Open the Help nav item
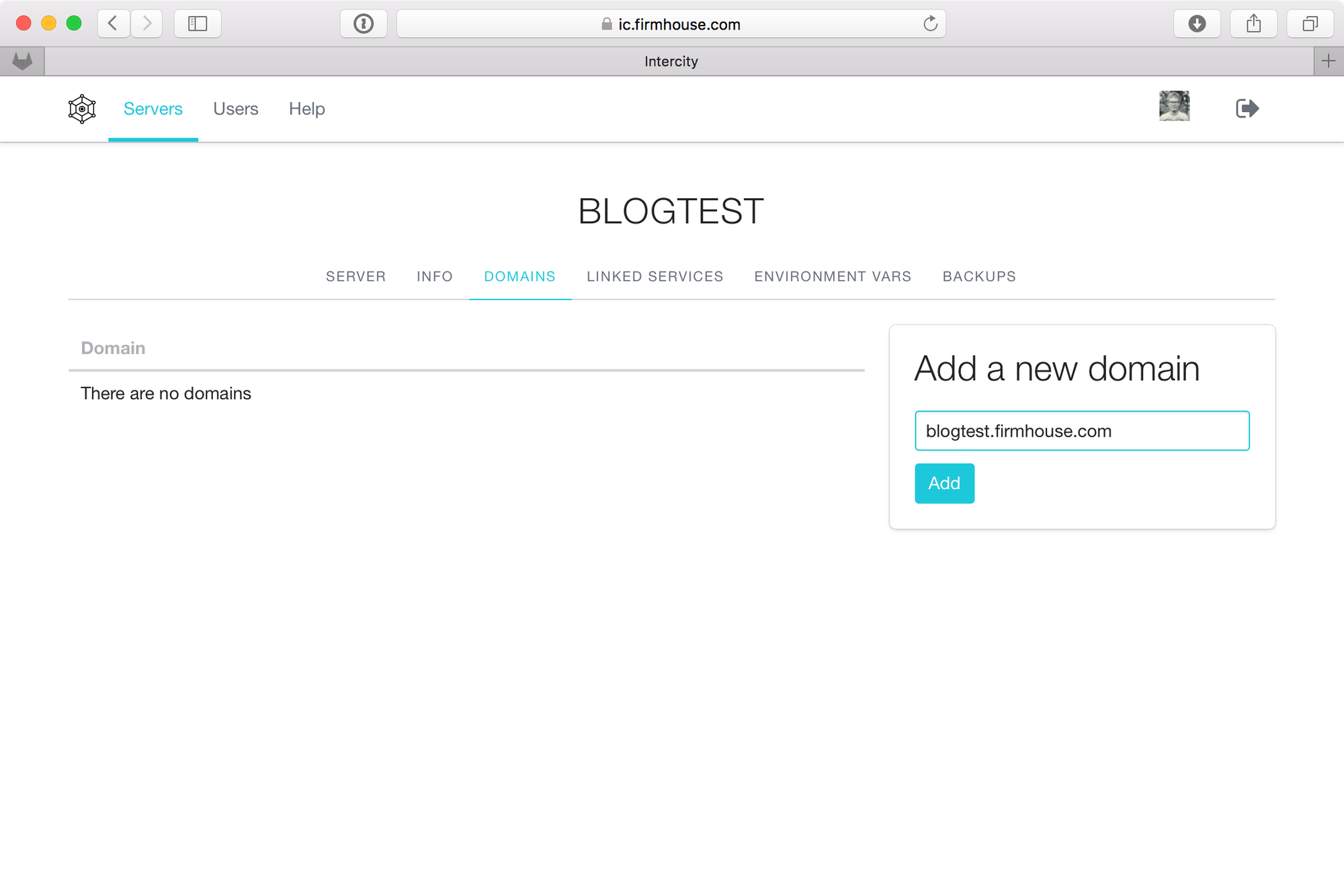Screen dimensions: 1344x896 click(306, 109)
